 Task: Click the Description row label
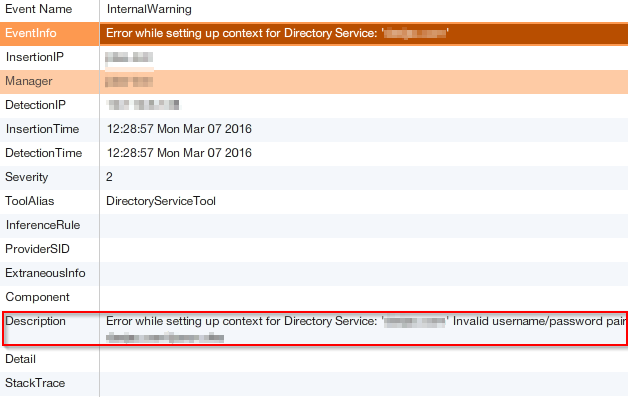35,321
